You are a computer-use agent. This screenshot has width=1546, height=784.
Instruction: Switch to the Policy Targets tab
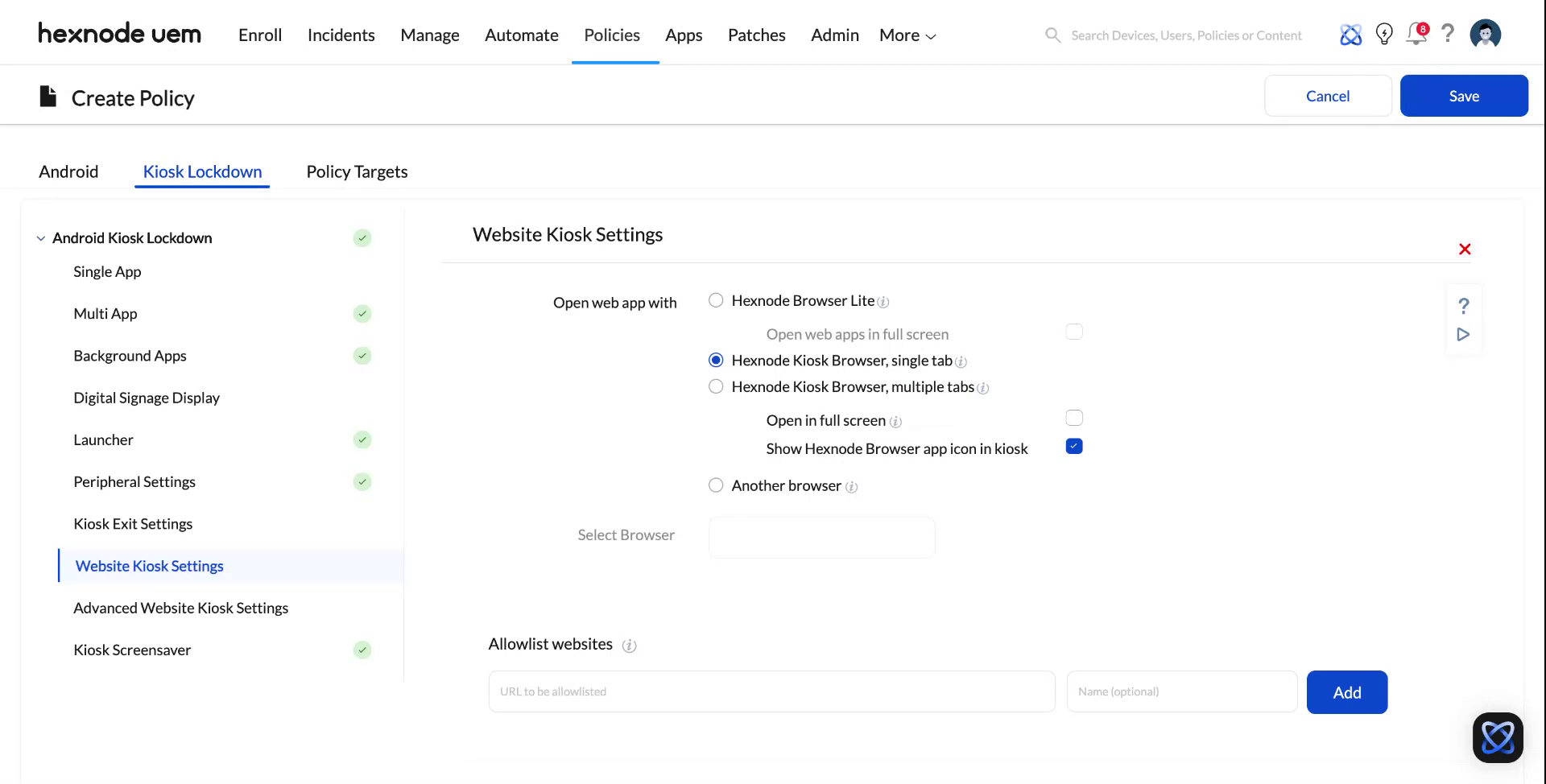click(356, 171)
